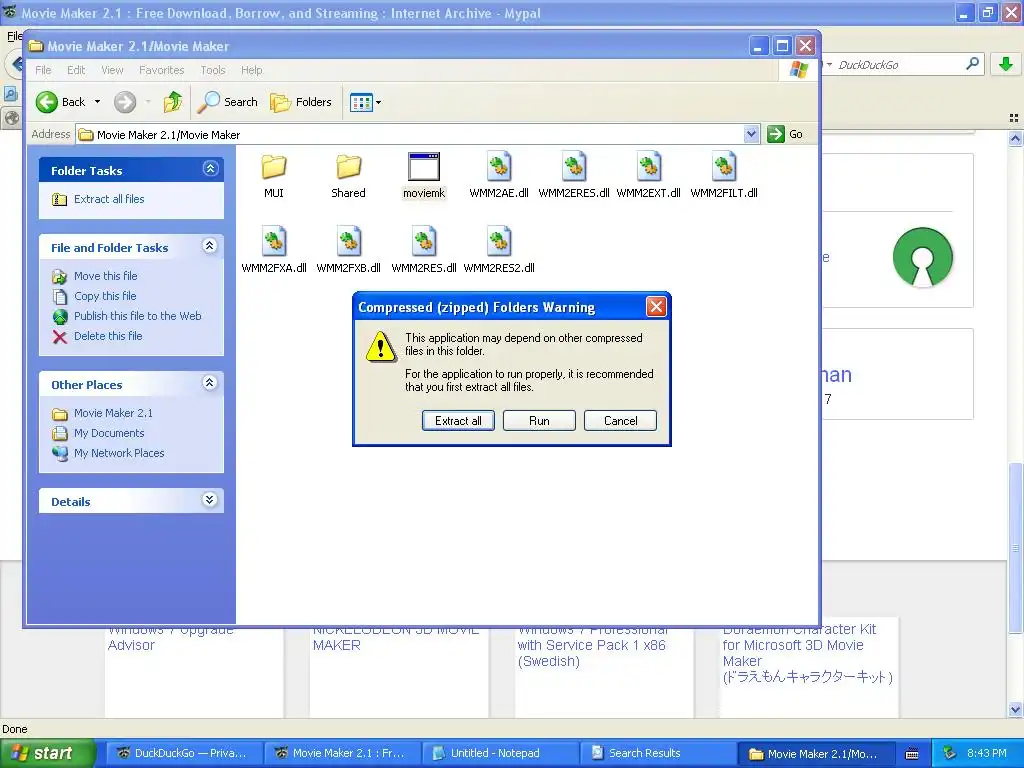Toggle the Folders pane button

(x=301, y=102)
